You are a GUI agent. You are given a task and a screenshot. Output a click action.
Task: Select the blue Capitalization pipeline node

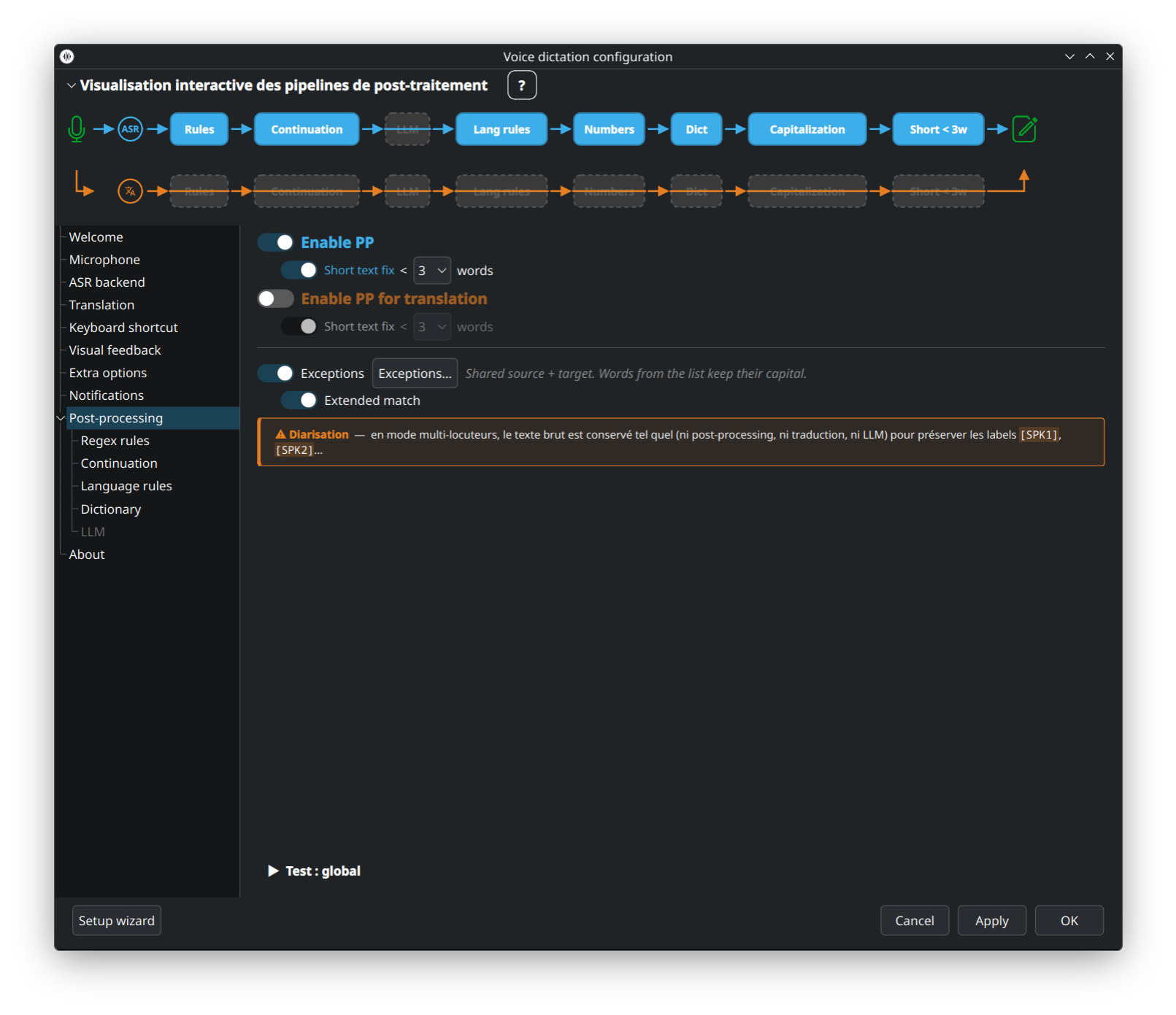(x=807, y=129)
